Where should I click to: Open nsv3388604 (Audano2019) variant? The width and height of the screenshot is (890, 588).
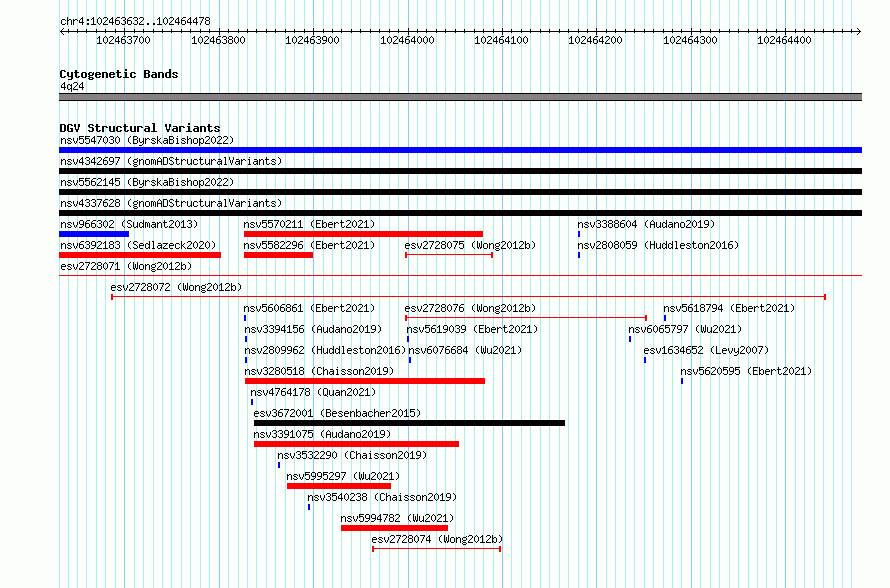click(646, 224)
